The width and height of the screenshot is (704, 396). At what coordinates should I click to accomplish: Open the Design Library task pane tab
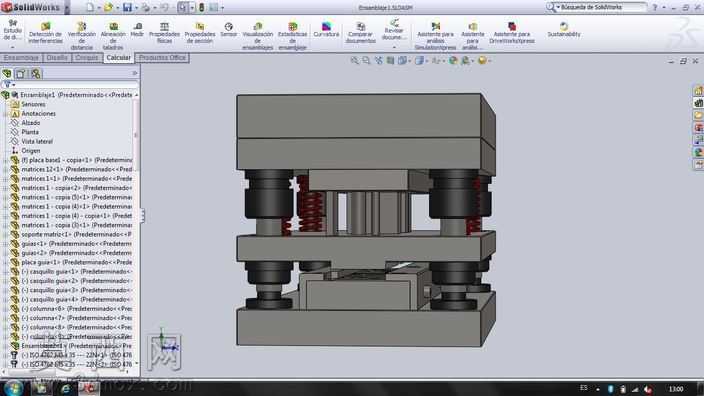698,103
